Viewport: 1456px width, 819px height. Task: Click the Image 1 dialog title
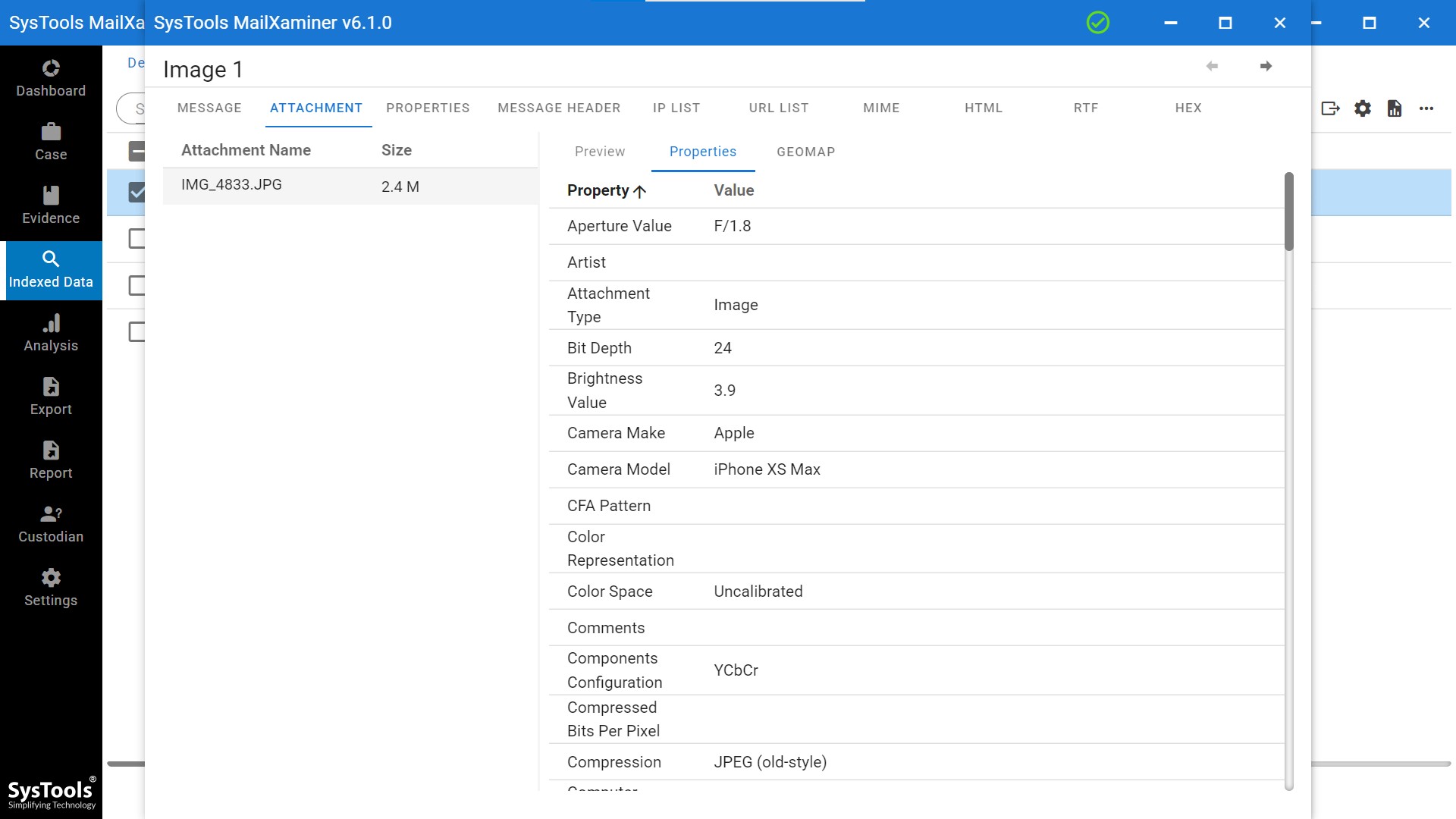pyautogui.click(x=203, y=69)
